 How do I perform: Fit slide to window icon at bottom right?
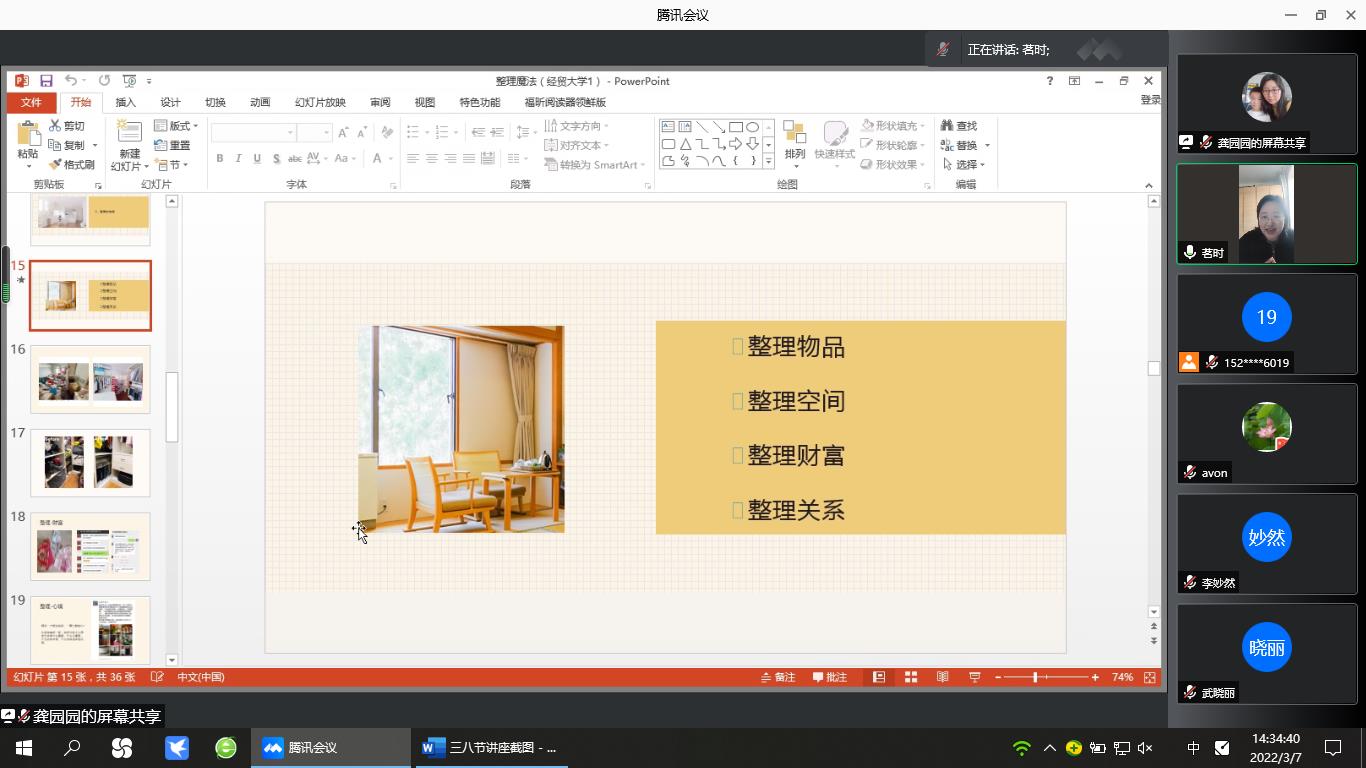(1150, 677)
